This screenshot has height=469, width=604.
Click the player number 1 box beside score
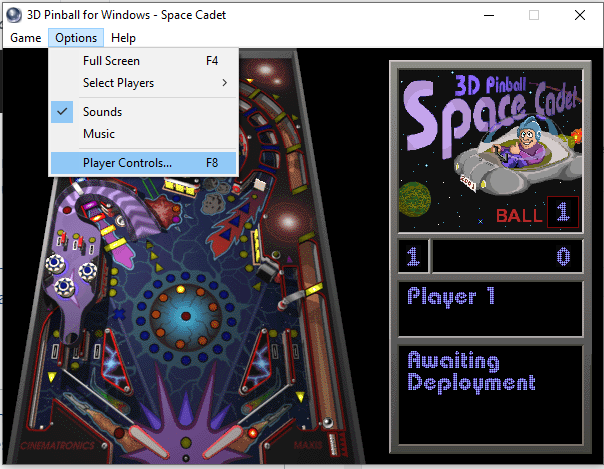coord(413,256)
